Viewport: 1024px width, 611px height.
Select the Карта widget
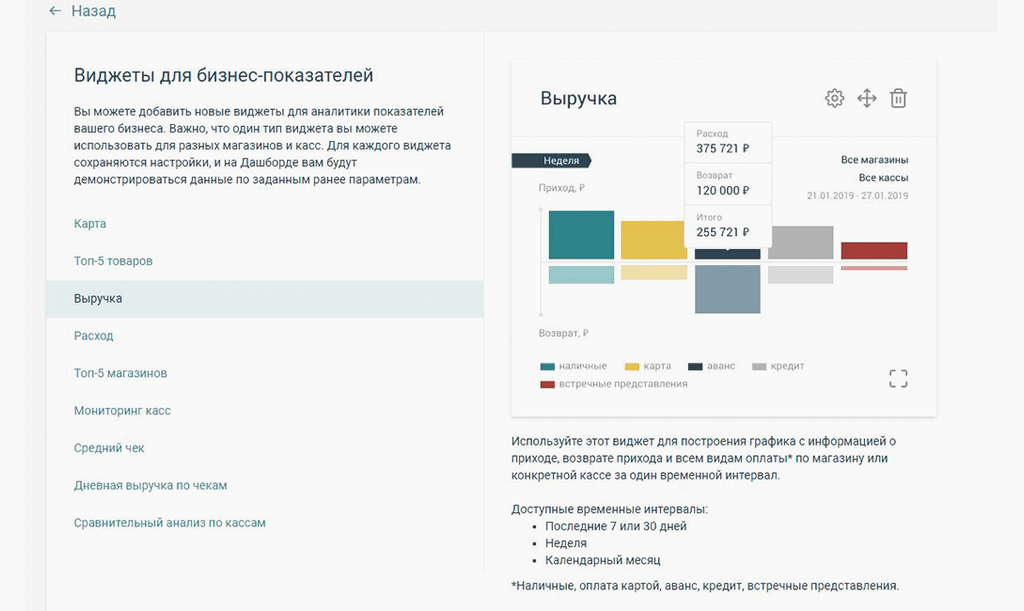coord(90,223)
